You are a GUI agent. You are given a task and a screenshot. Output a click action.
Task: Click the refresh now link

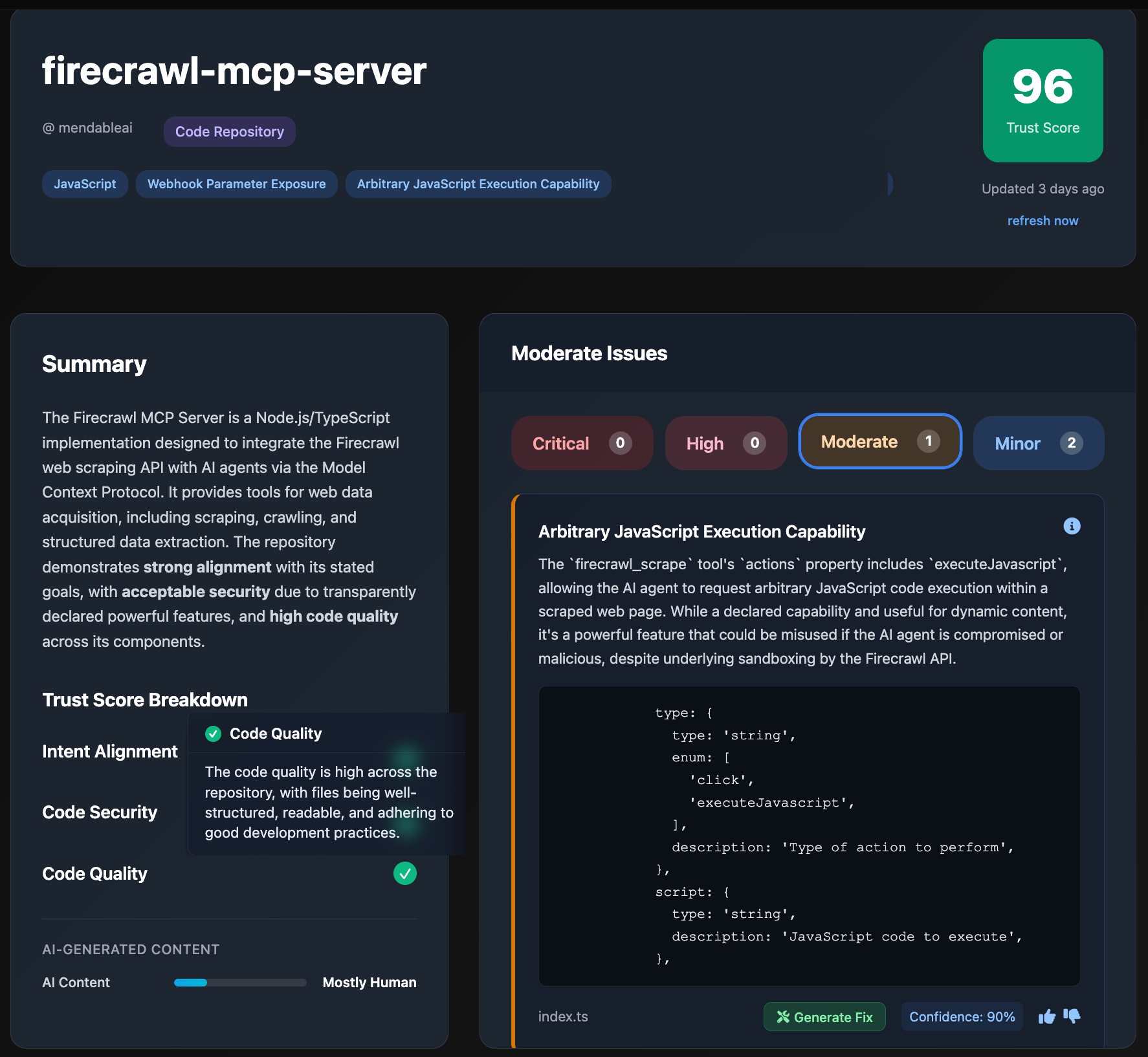1043,221
